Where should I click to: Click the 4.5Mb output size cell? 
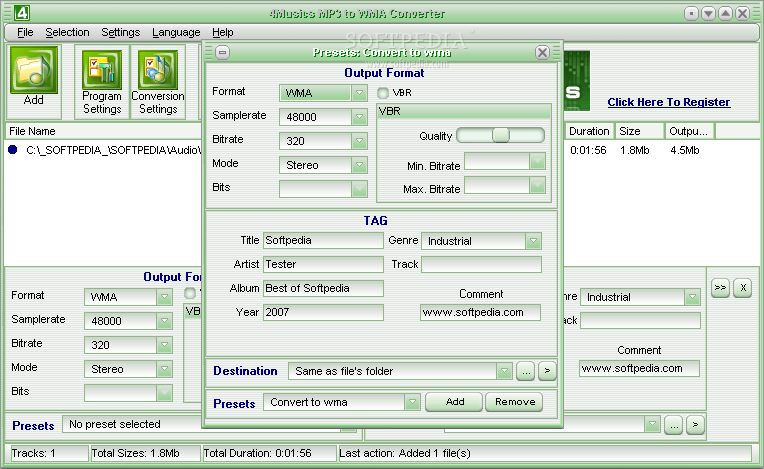coord(684,150)
